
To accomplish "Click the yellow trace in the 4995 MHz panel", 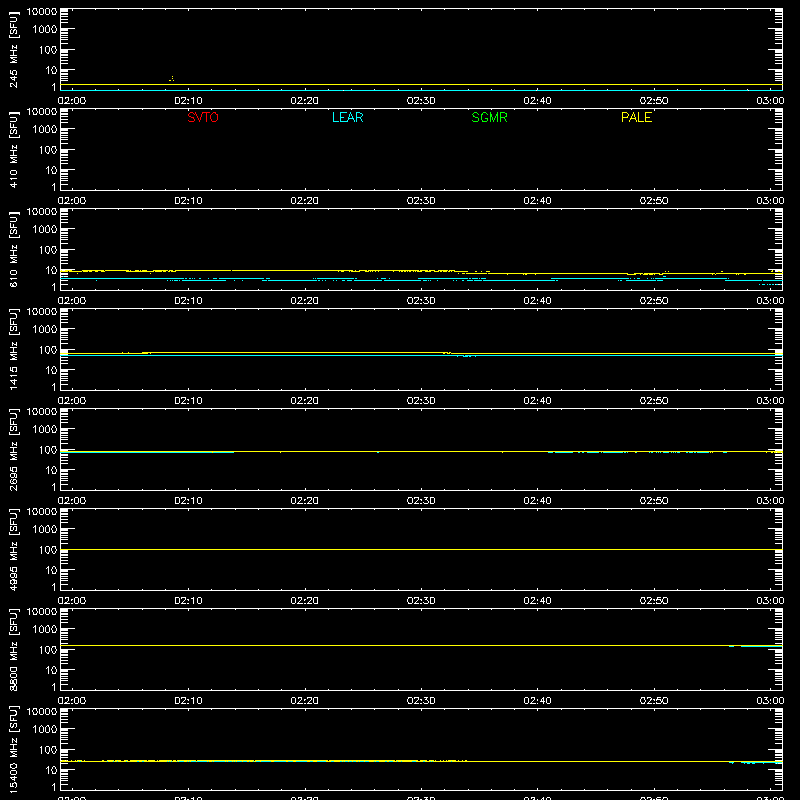I will click(x=421, y=549).
